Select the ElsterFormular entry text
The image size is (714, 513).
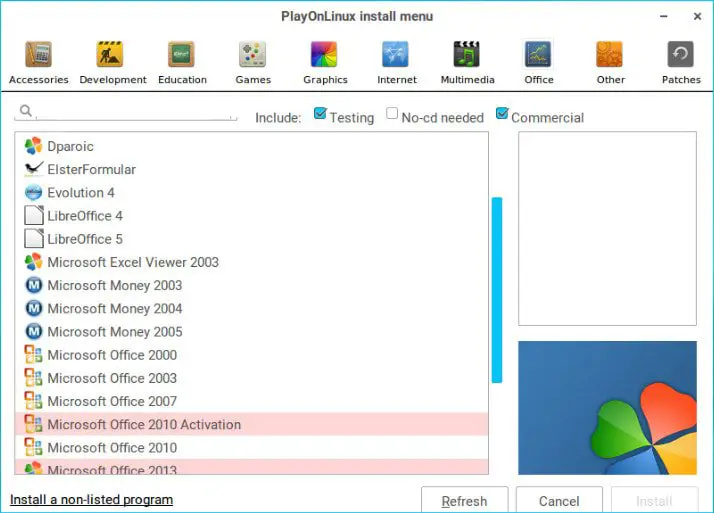coord(92,169)
